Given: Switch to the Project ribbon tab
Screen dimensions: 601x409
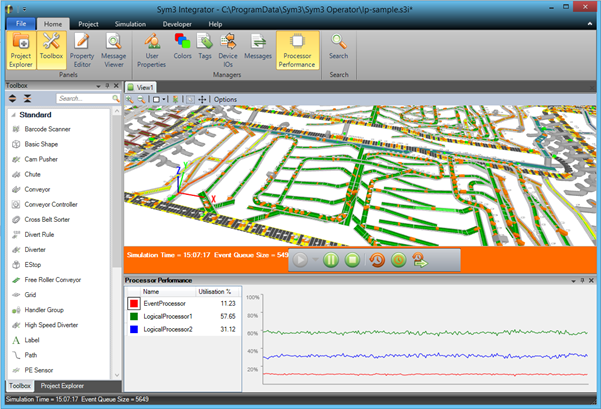Looking at the screenshot, I should click(x=88, y=24).
